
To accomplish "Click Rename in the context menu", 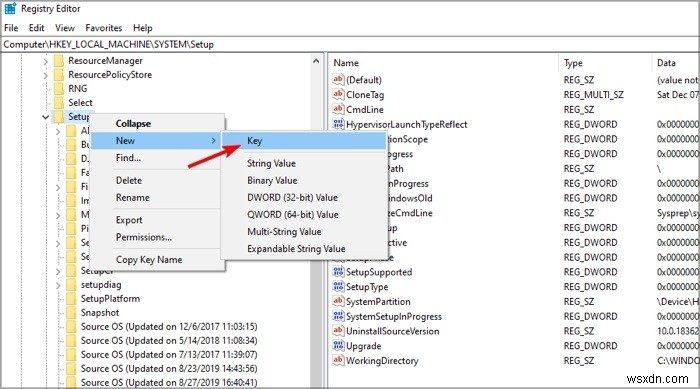I will click(133, 197).
